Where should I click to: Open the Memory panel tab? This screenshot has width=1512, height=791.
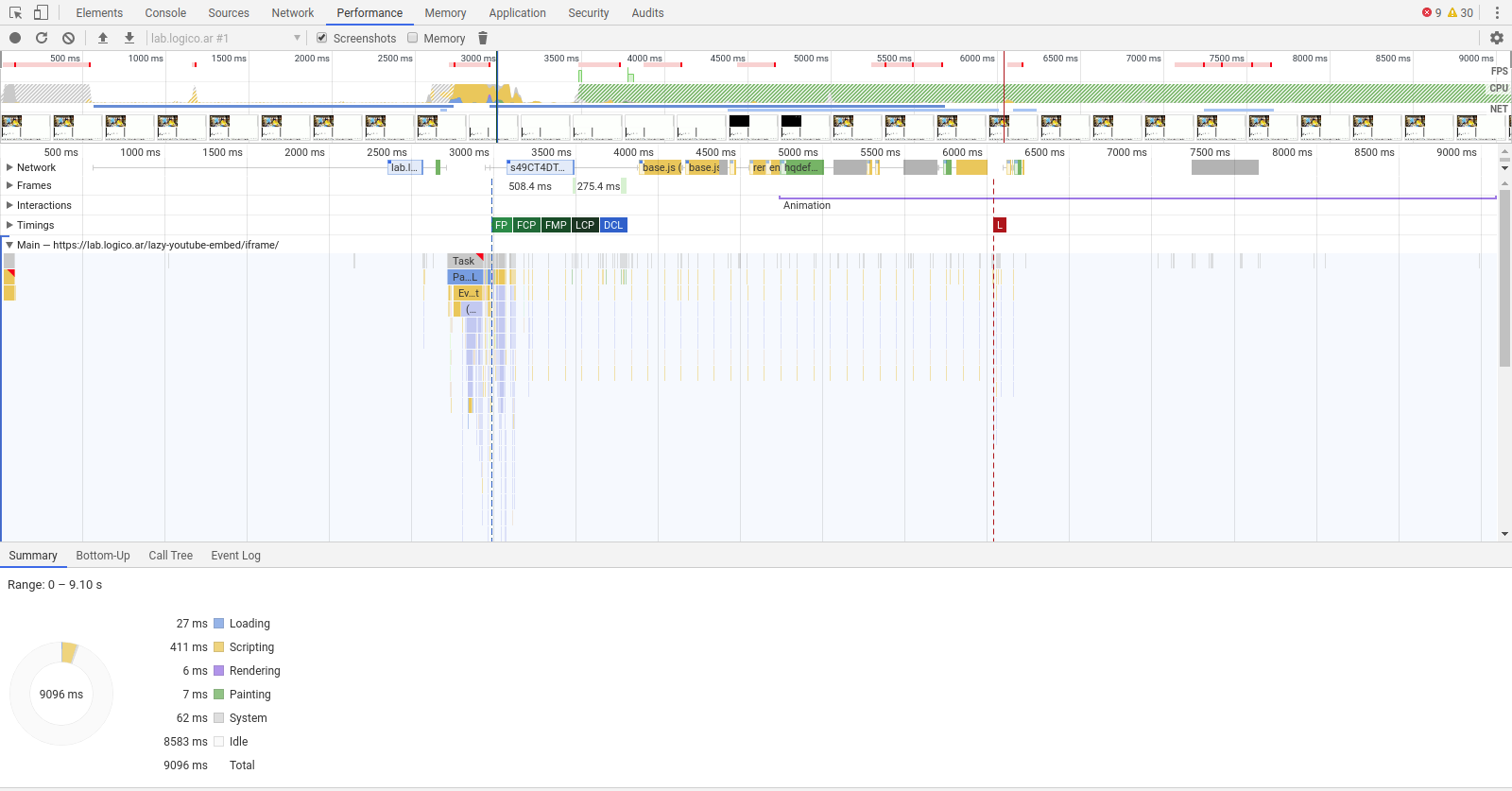coord(445,13)
